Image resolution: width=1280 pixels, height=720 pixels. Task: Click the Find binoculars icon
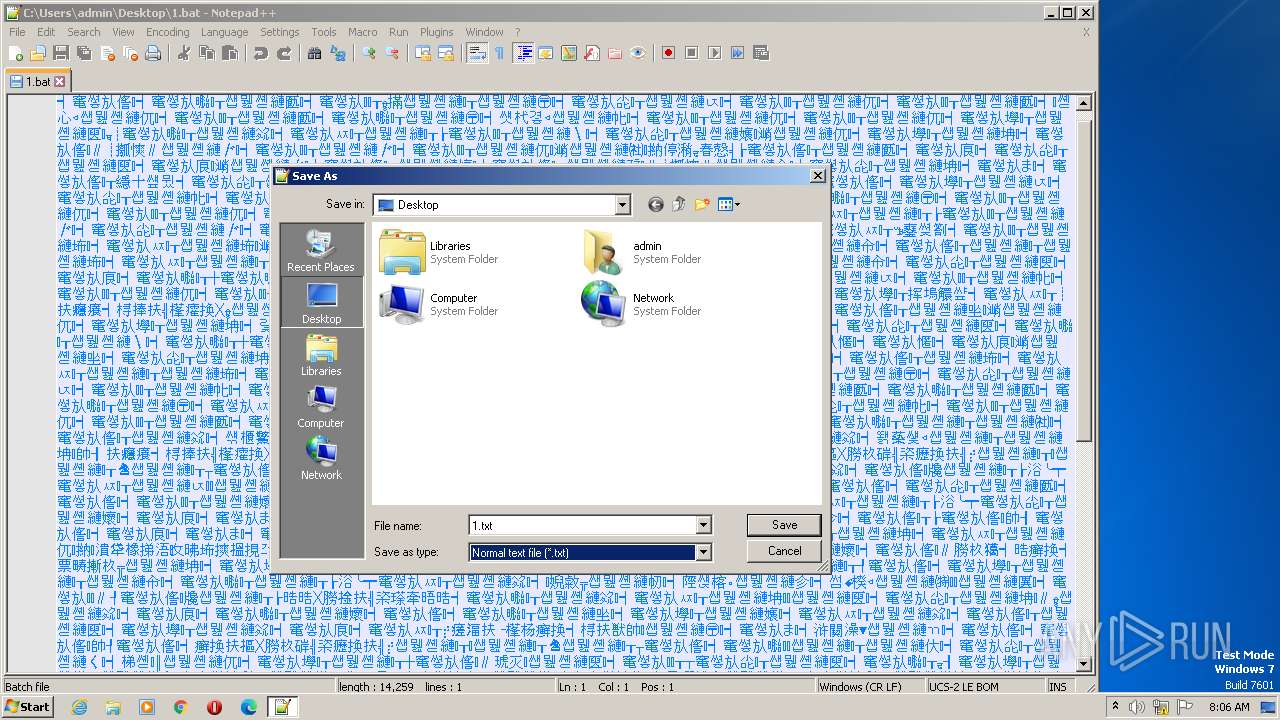pos(315,53)
